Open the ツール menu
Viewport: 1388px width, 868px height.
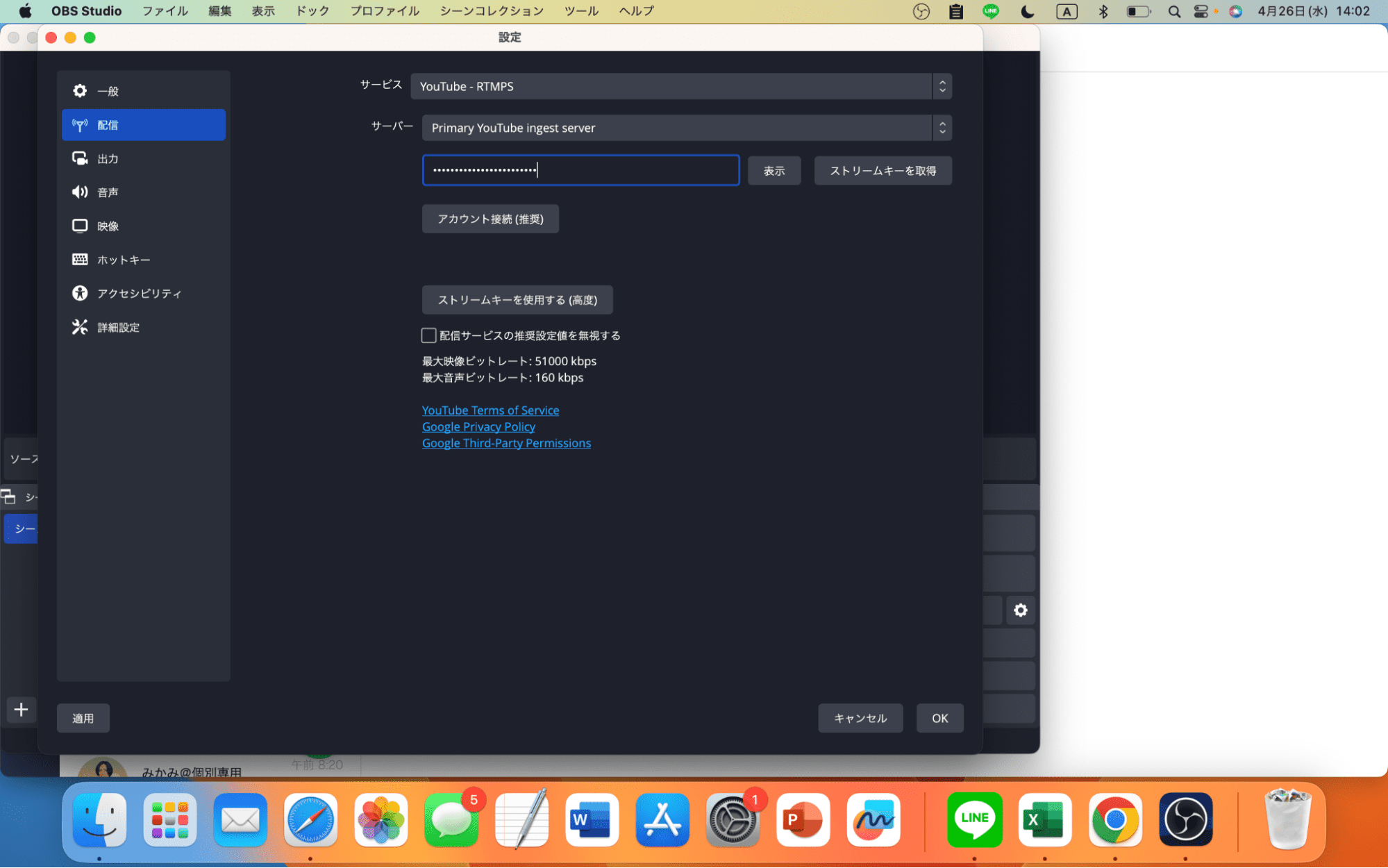pos(581,11)
